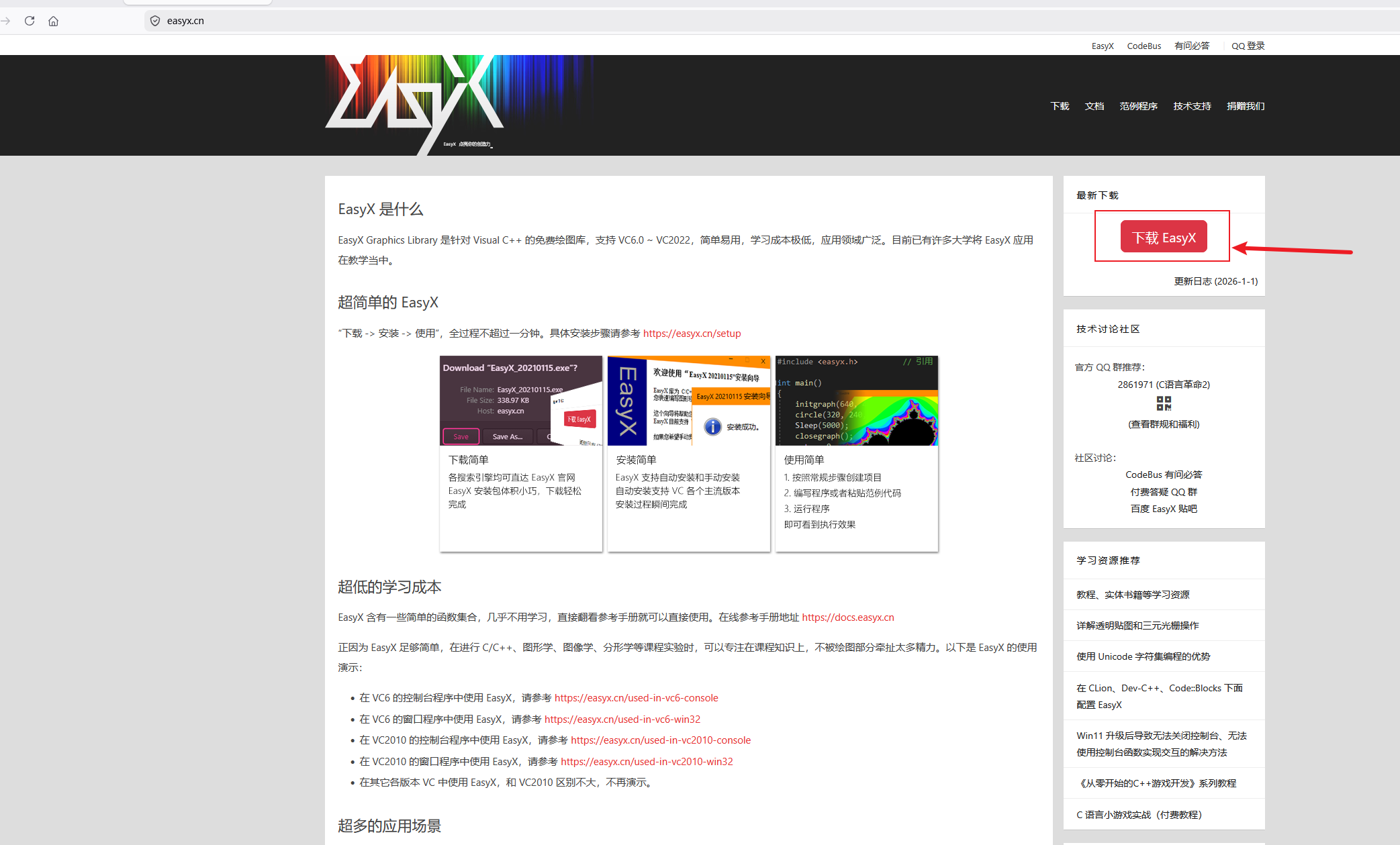Click the 技术讨论社区 panel heading
Image resolution: width=1400 pixels, height=845 pixels.
1108,329
